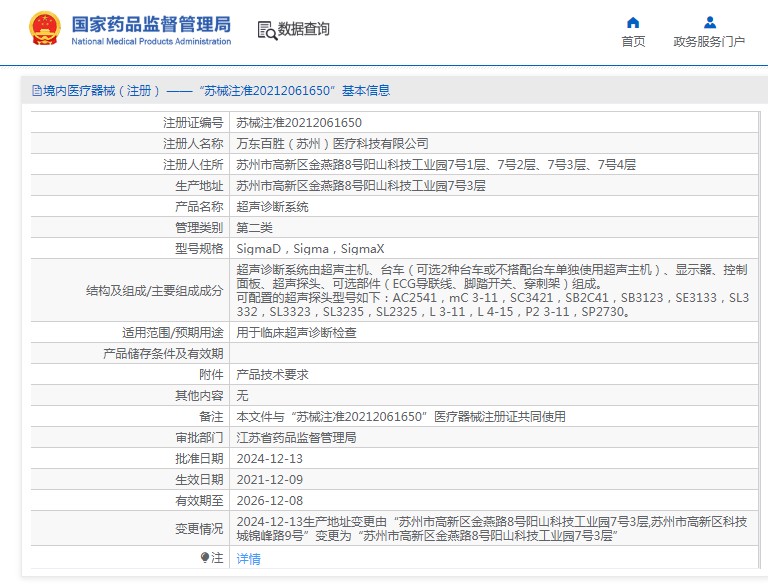Click approval department 江苏省药品监督管理局

click(296, 438)
